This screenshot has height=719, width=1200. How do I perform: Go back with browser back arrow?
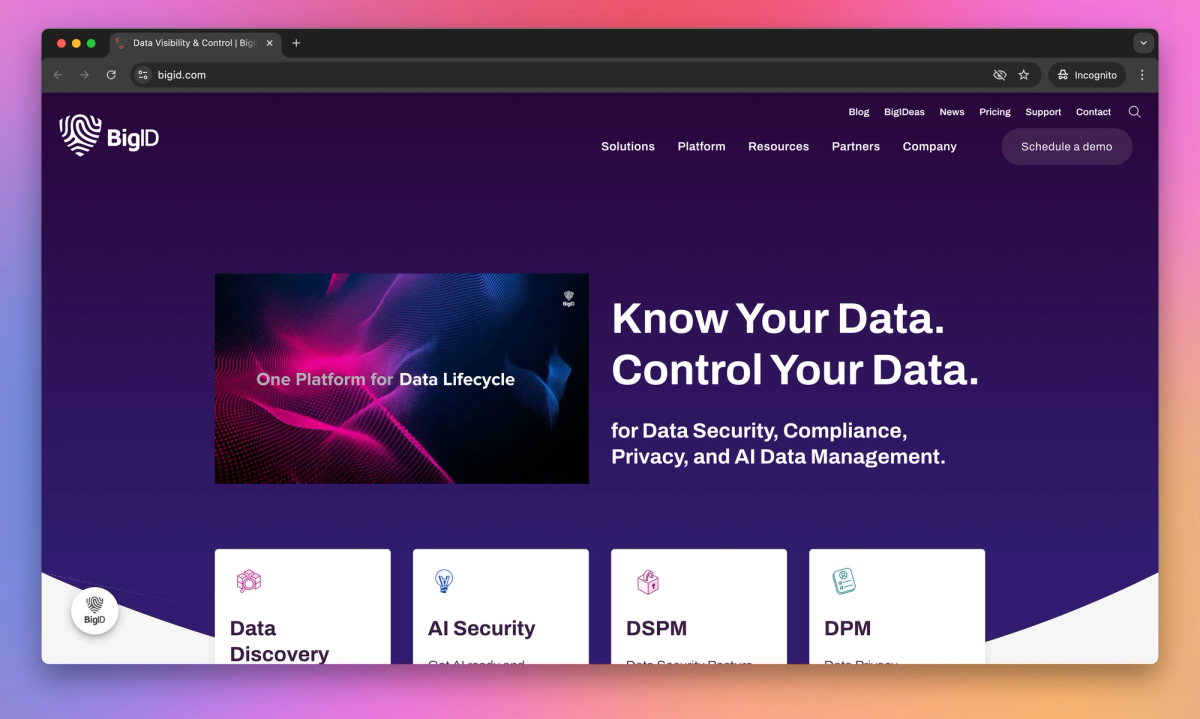click(x=58, y=75)
